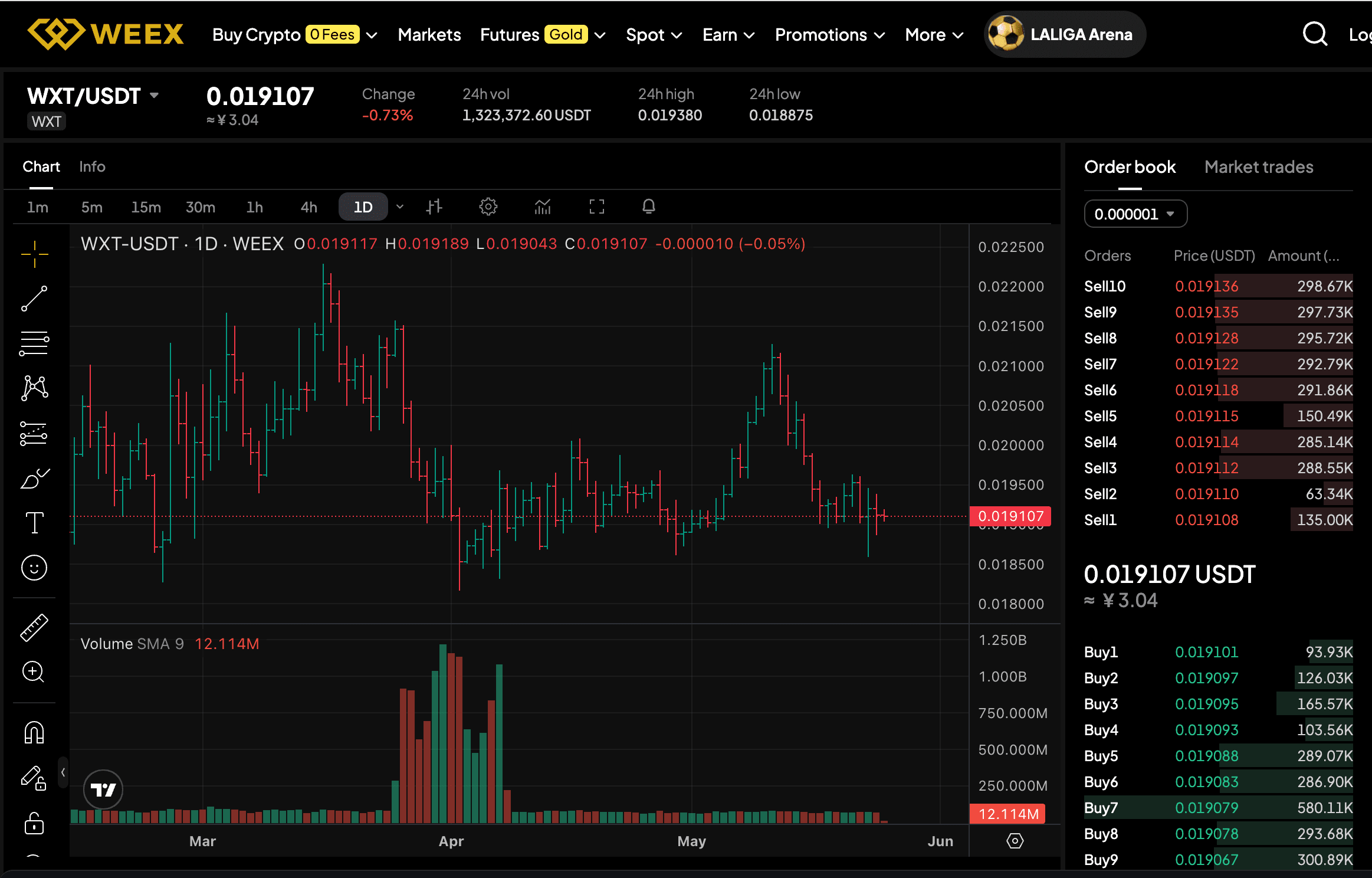Enter fullscreen chart mode
Image resolution: width=1372 pixels, height=878 pixels.
point(597,207)
